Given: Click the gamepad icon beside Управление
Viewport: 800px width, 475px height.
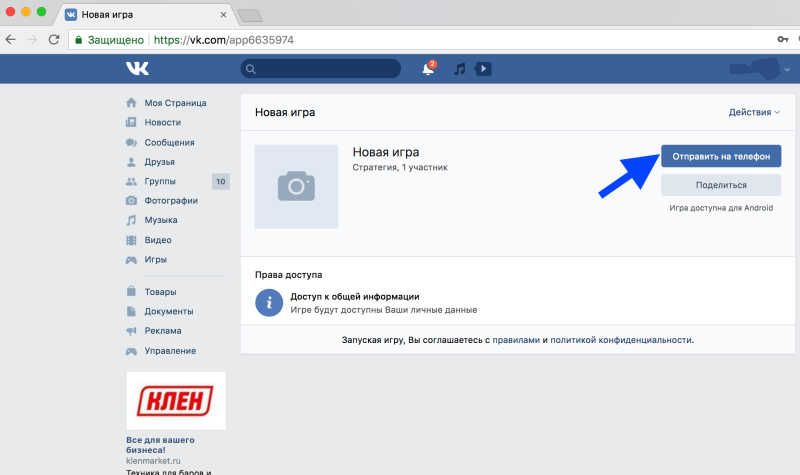Looking at the screenshot, I should click(x=131, y=351).
